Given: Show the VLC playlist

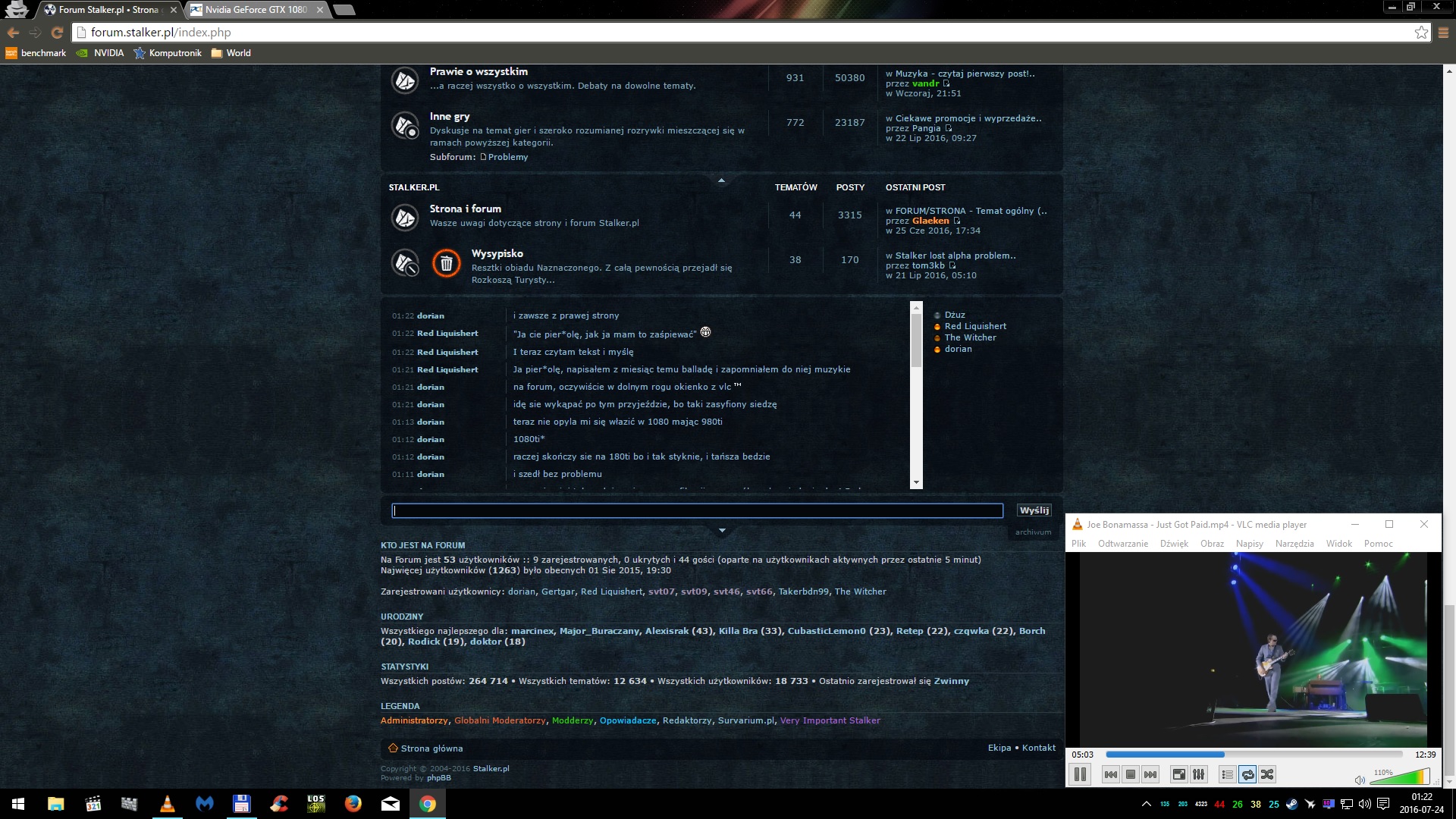Looking at the screenshot, I should (1228, 774).
